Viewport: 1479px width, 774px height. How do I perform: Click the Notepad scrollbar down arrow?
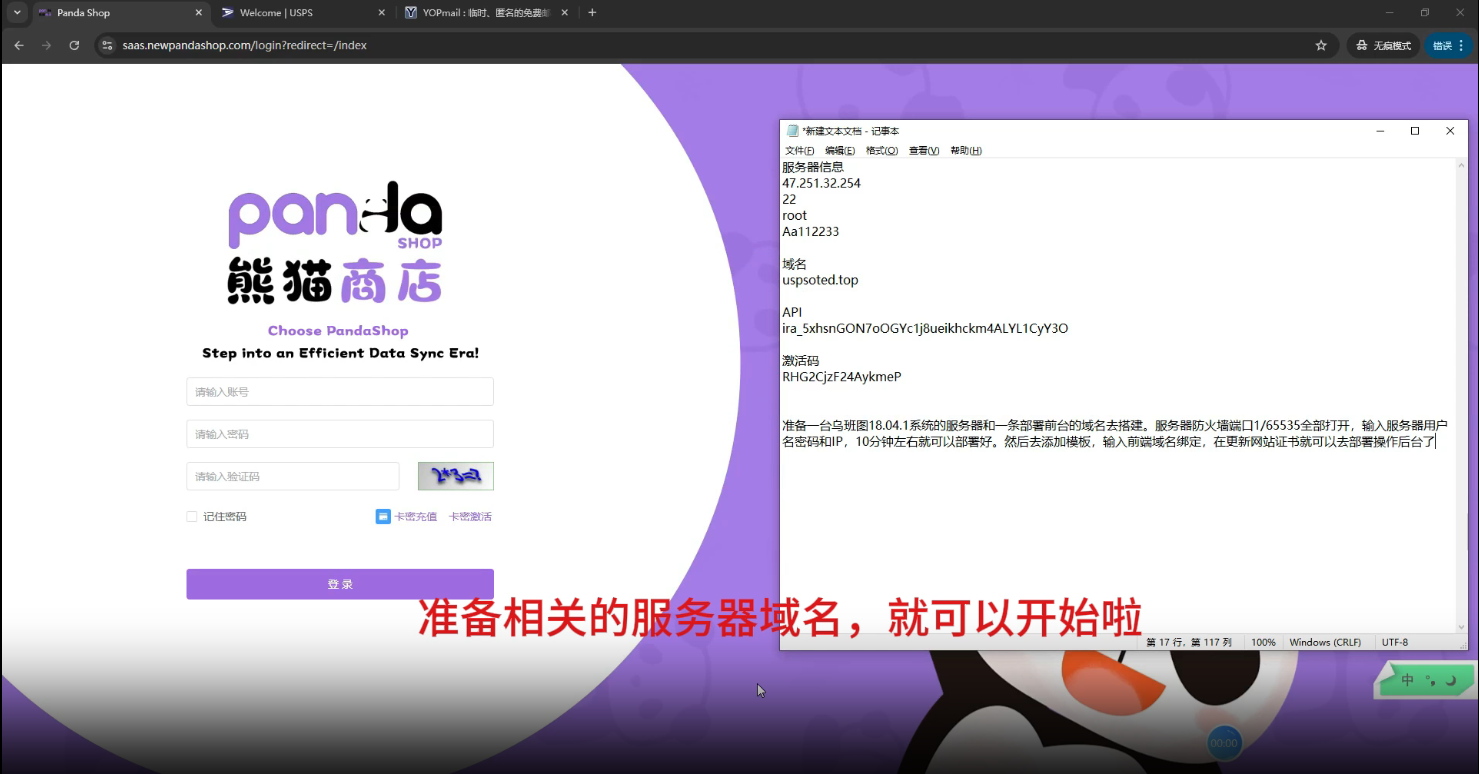(1461, 626)
